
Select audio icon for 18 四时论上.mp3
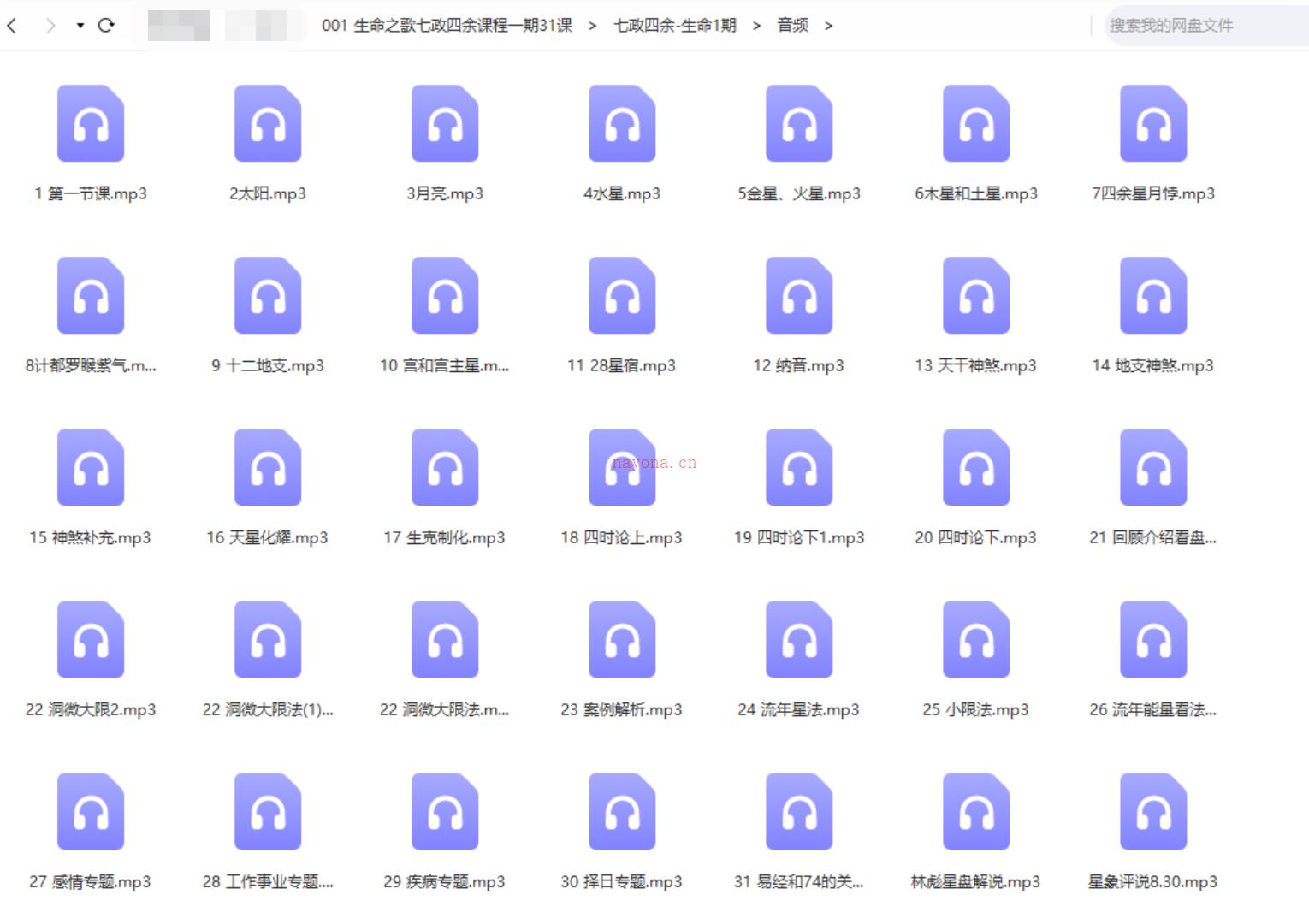click(x=622, y=467)
